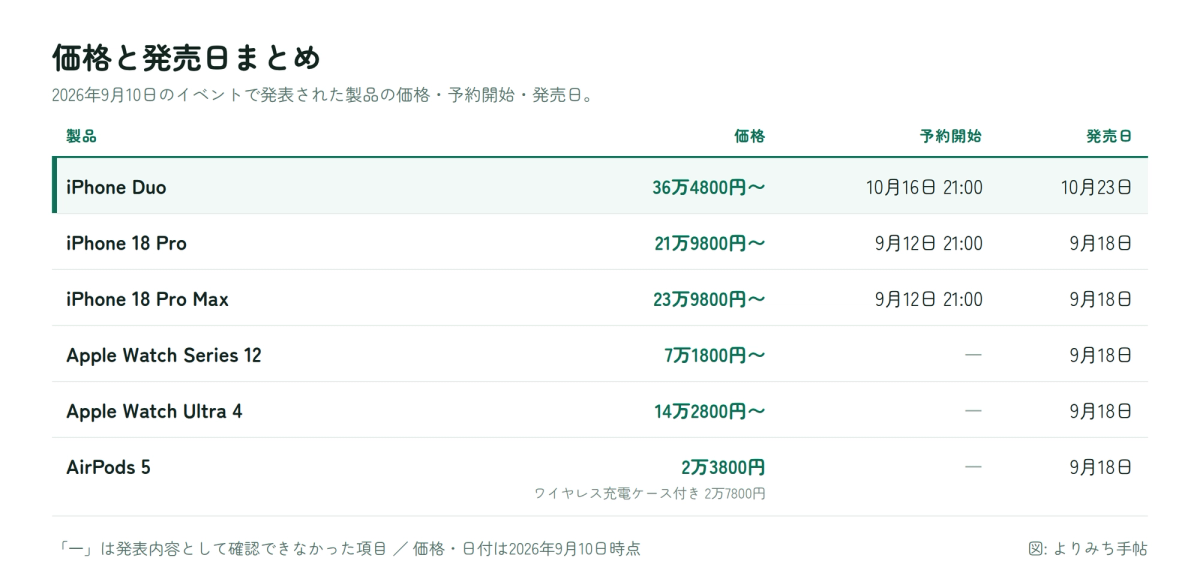This screenshot has width=1200, height=585.
Task: Click the preorder dash for Apple Watch Ultra 4
Action: 973,411
